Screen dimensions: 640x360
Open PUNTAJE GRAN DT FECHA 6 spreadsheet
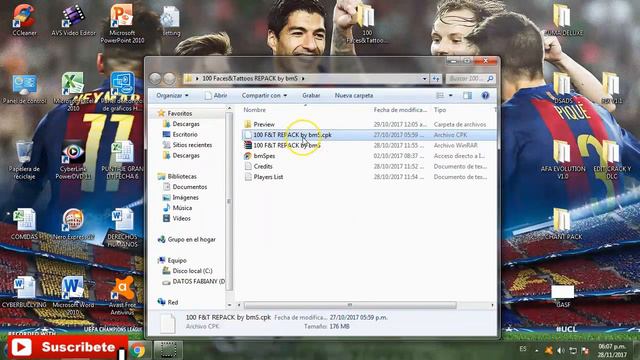tap(122, 160)
